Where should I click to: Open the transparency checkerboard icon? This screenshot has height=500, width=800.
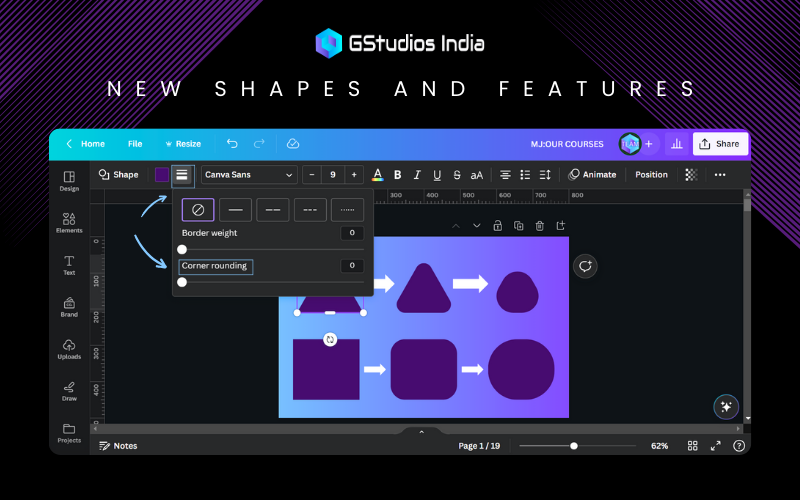[691, 174]
